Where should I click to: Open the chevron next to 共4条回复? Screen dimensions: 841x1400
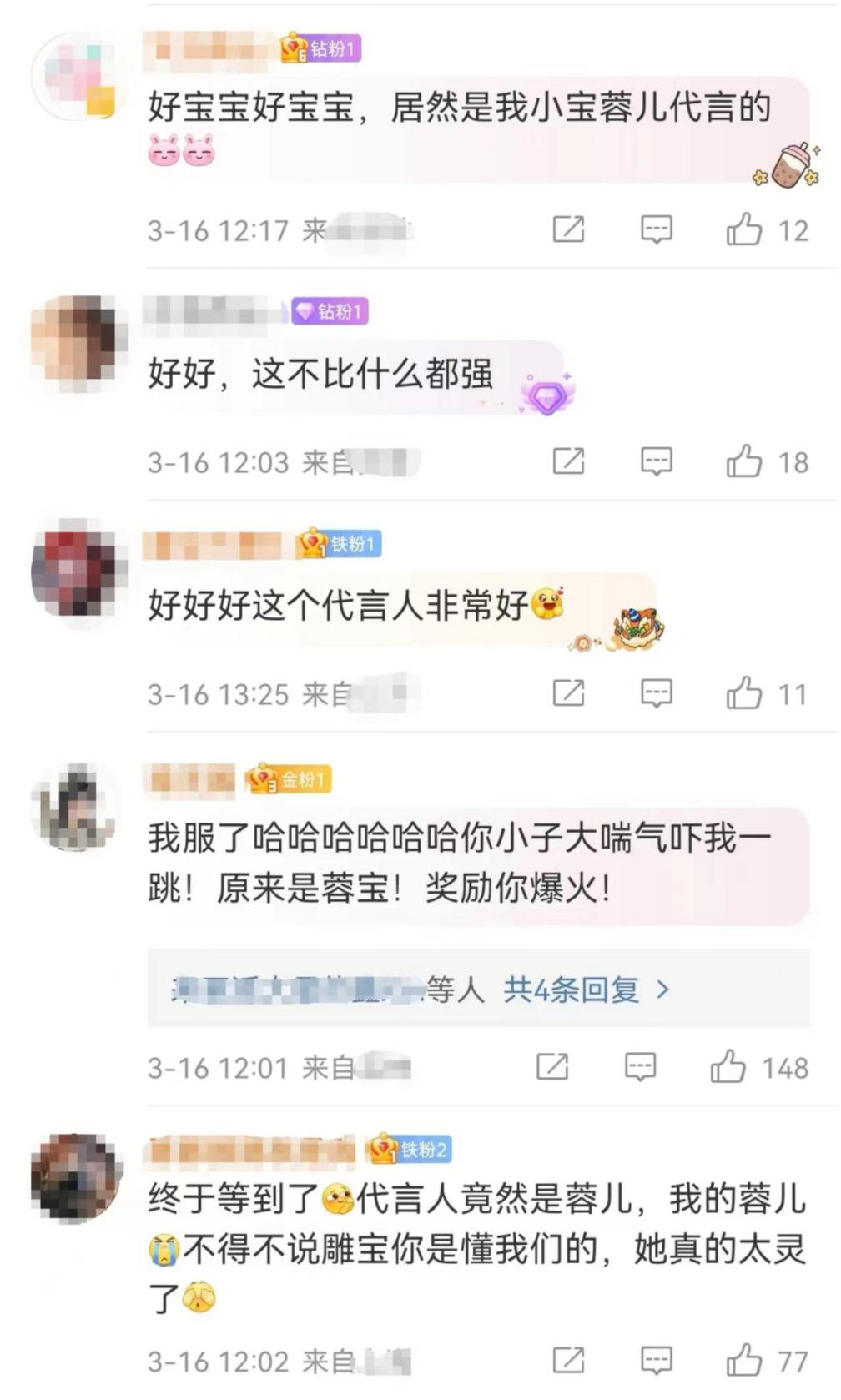[662, 990]
